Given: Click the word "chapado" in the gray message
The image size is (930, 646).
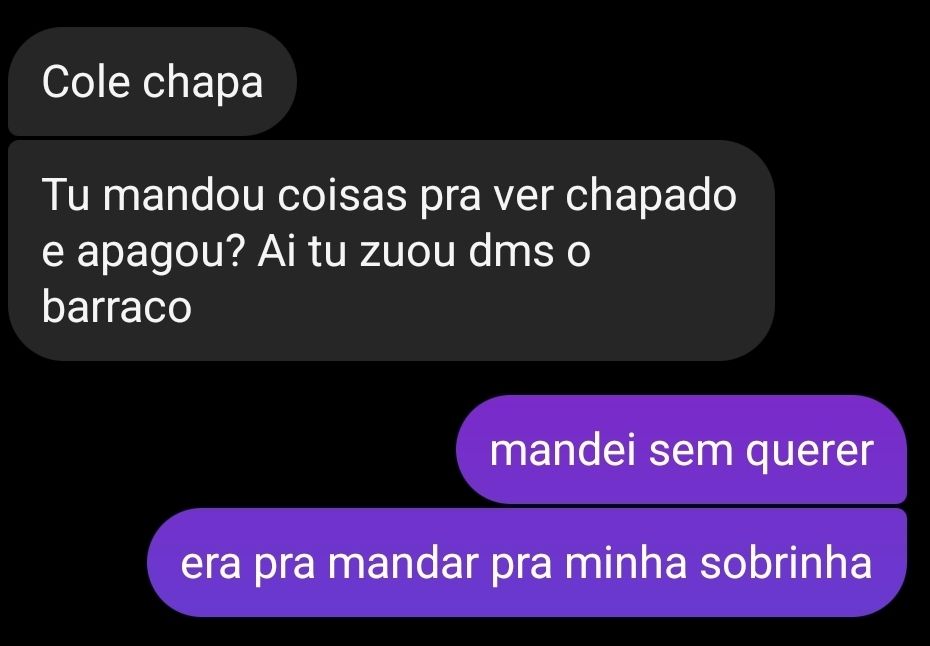Looking at the screenshot, I should point(651,197).
